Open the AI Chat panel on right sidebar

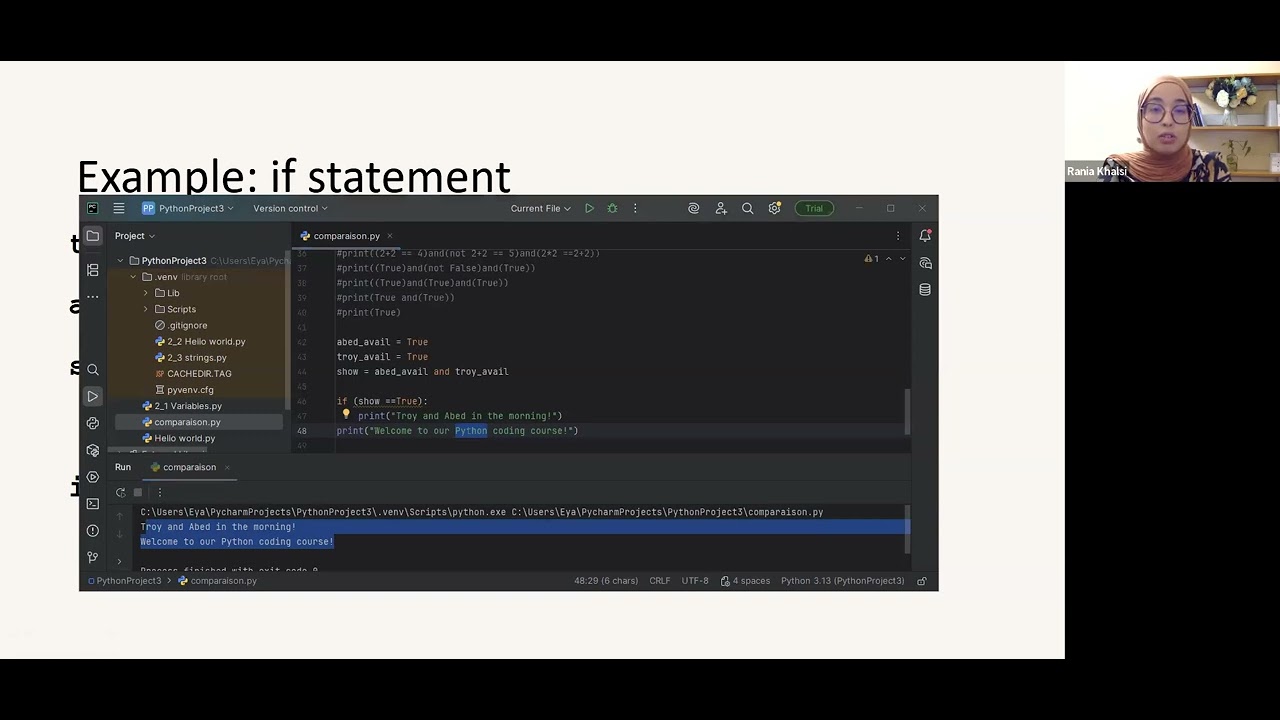925,263
